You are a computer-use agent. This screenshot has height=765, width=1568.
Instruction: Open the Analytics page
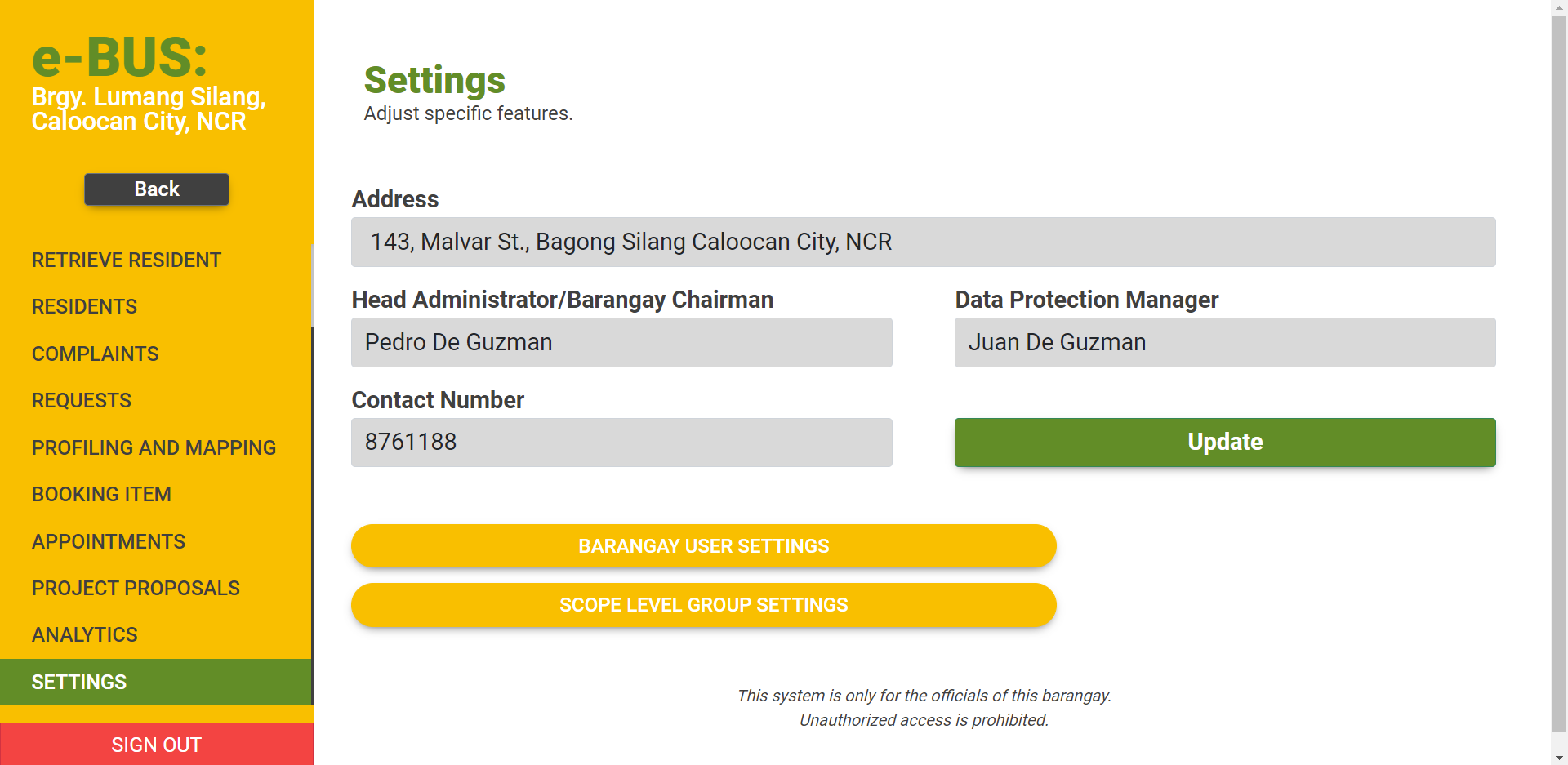point(85,635)
